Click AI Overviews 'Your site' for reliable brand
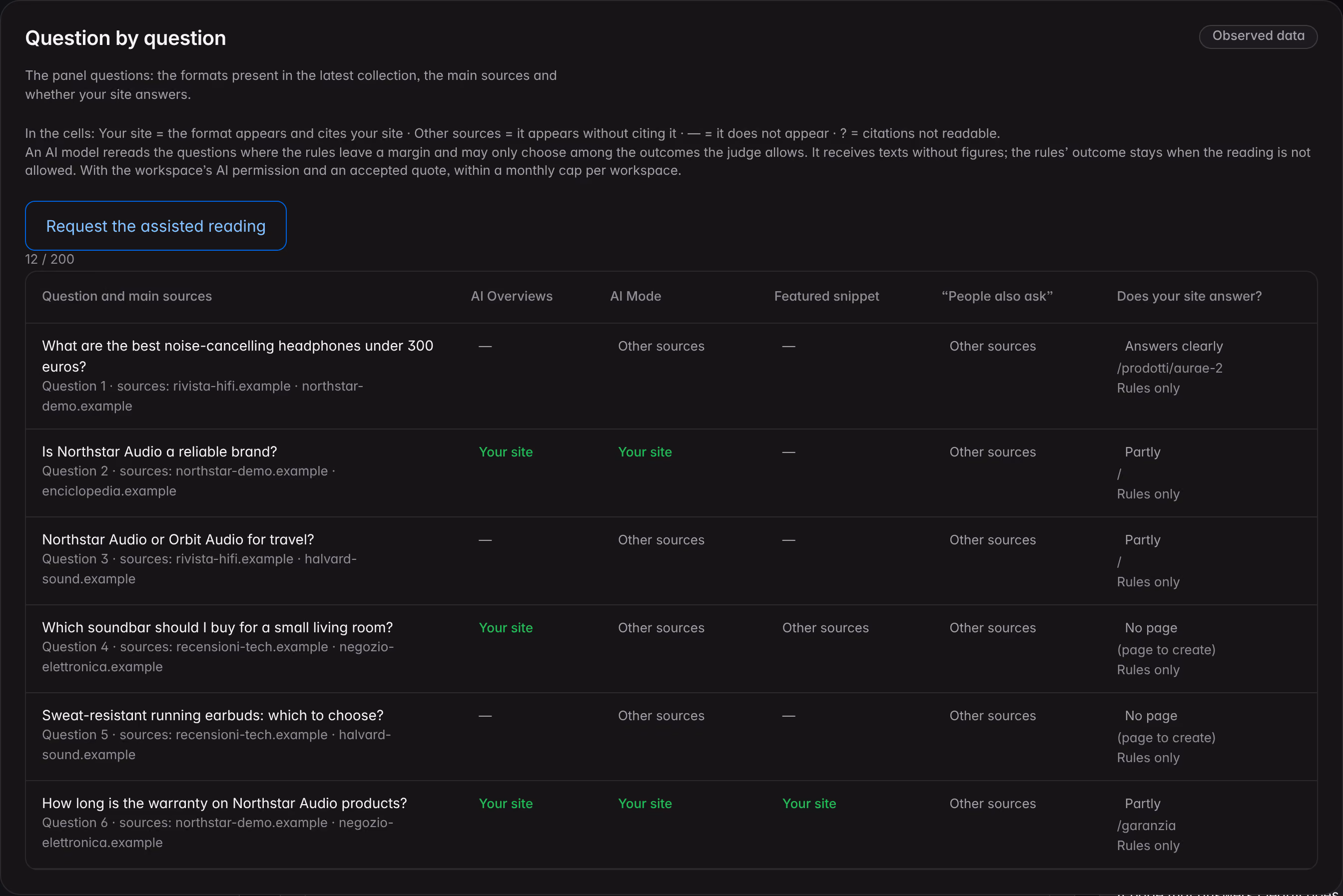This screenshot has height=896, width=1343. click(x=506, y=452)
